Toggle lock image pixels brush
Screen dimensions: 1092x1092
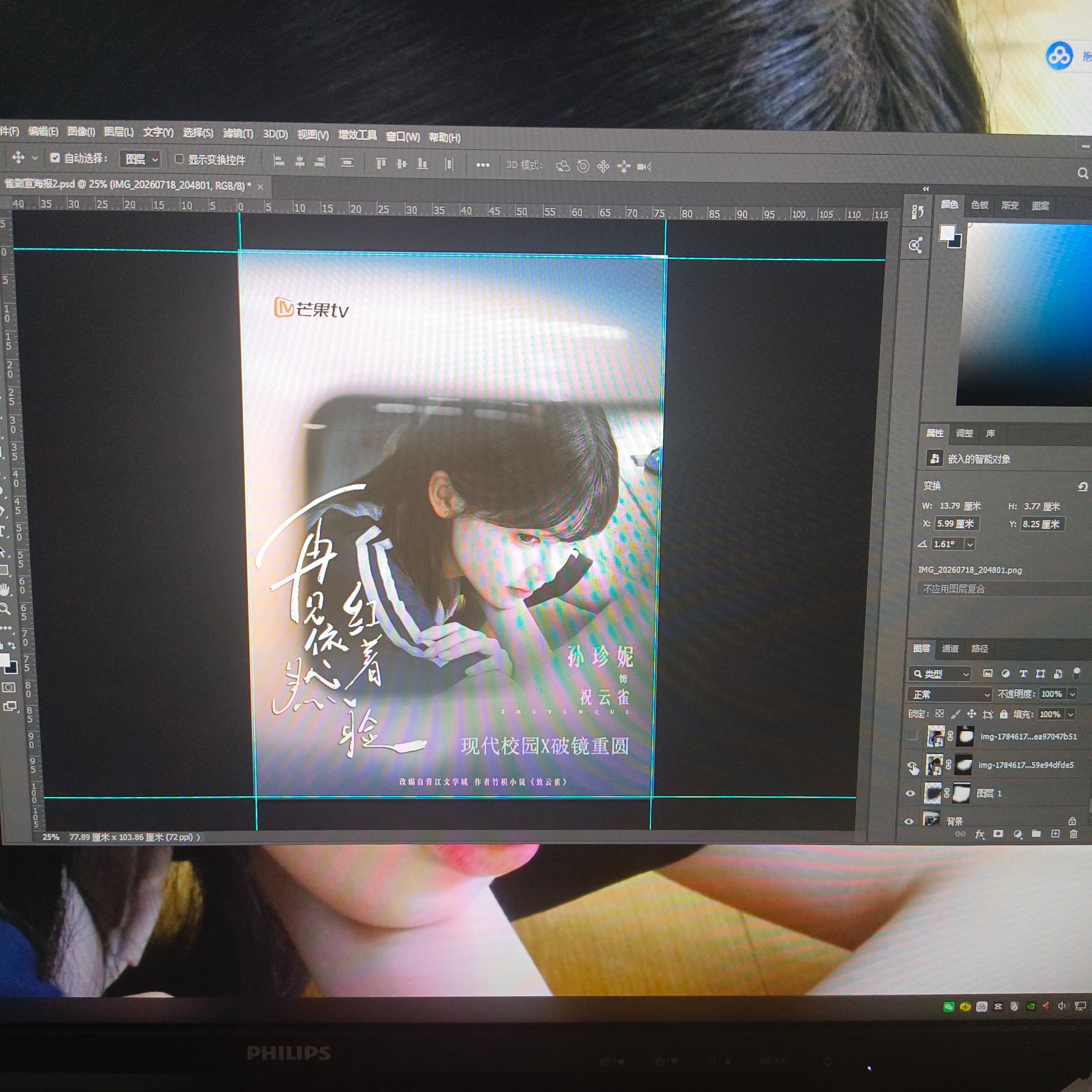click(x=955, y=714)
